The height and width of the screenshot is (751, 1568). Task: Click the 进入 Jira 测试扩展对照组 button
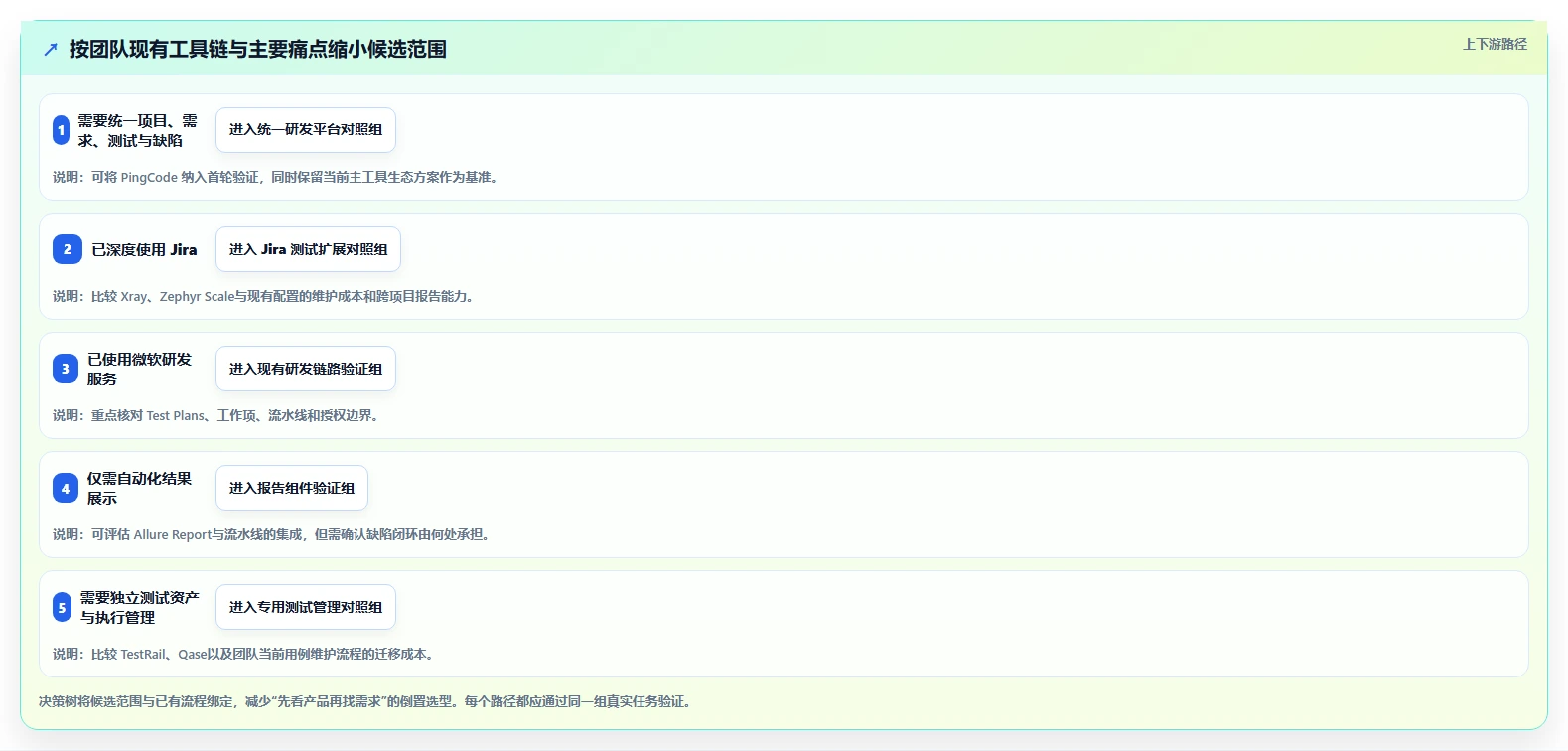pyautogui.click(x=308, y=249)
